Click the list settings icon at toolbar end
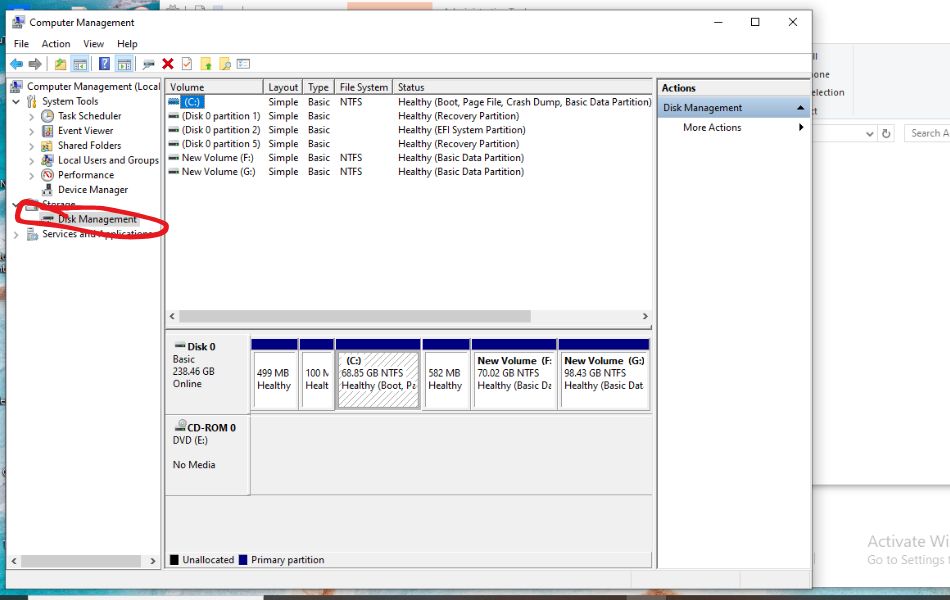950x600 pixels. (244, 64)
